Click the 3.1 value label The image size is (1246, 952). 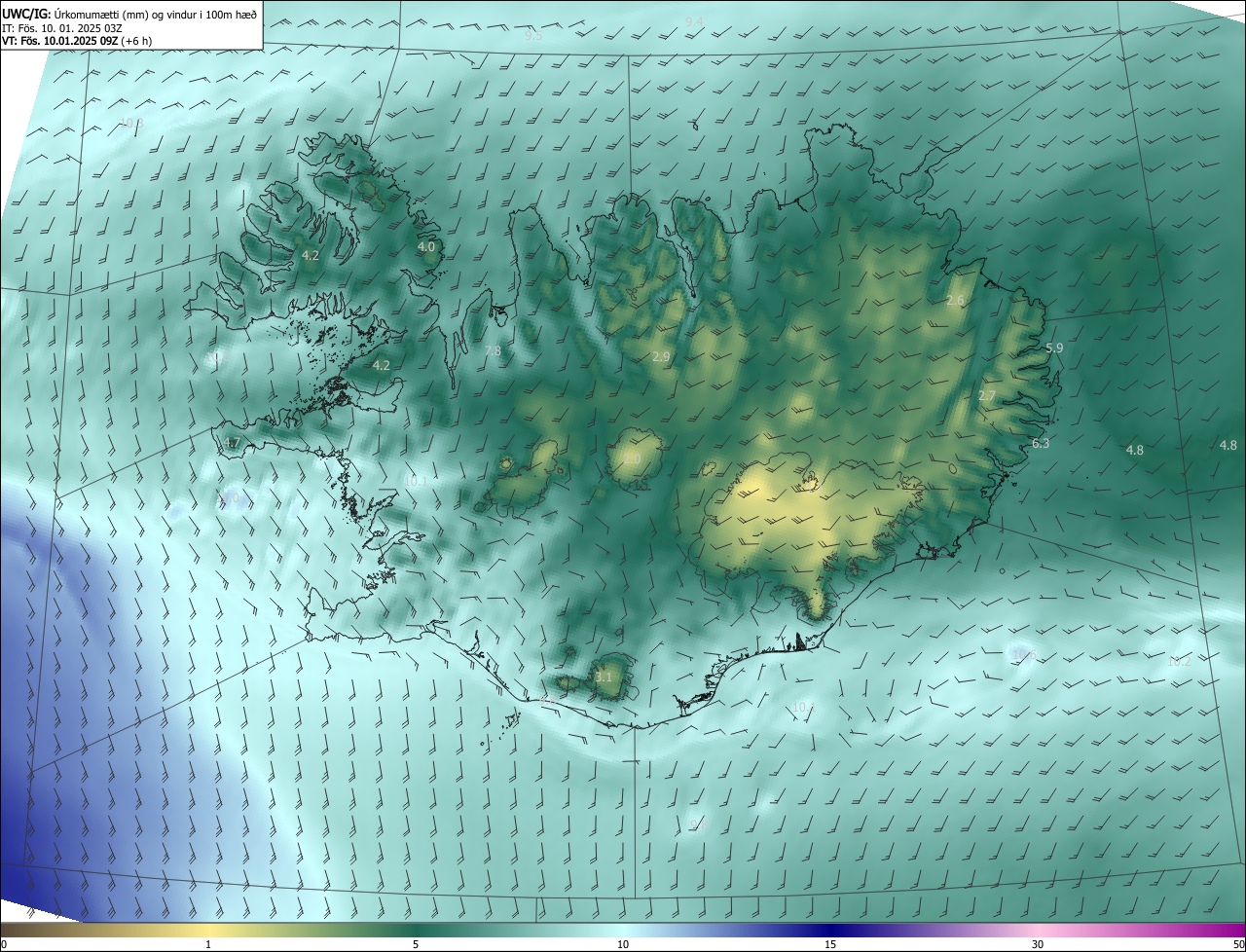[604, 677]
